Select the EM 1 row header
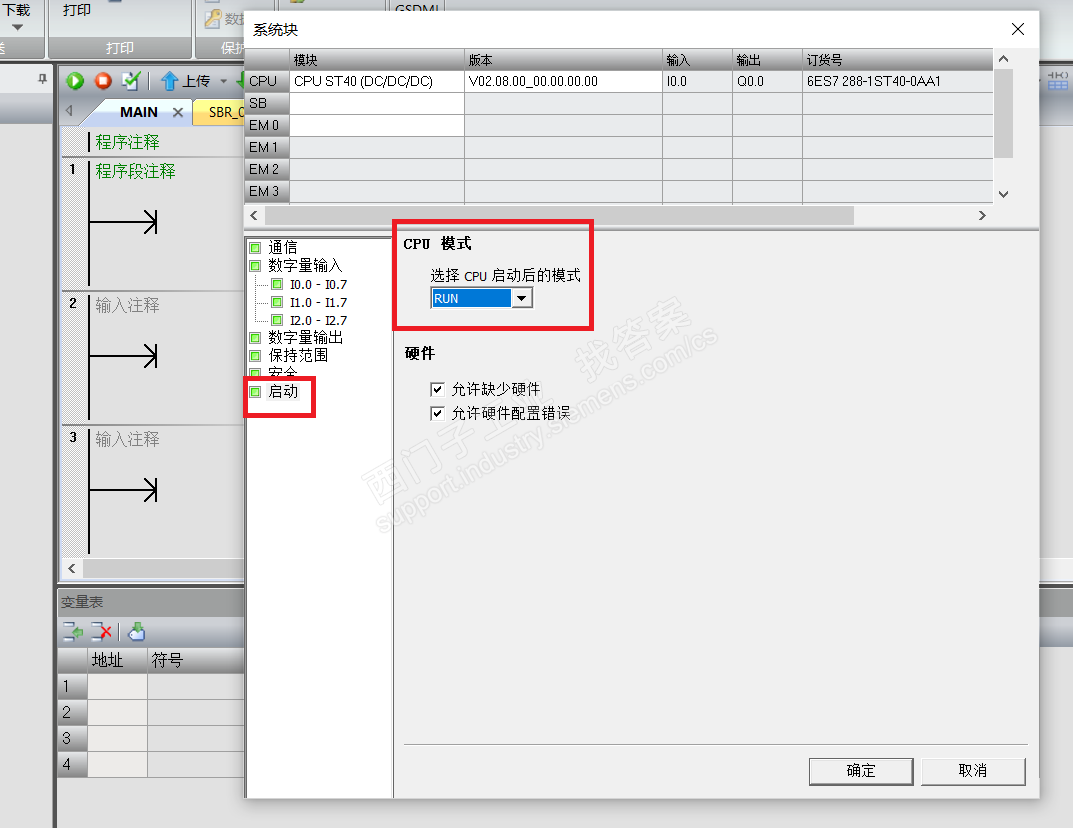 click(x=267, y=147)
